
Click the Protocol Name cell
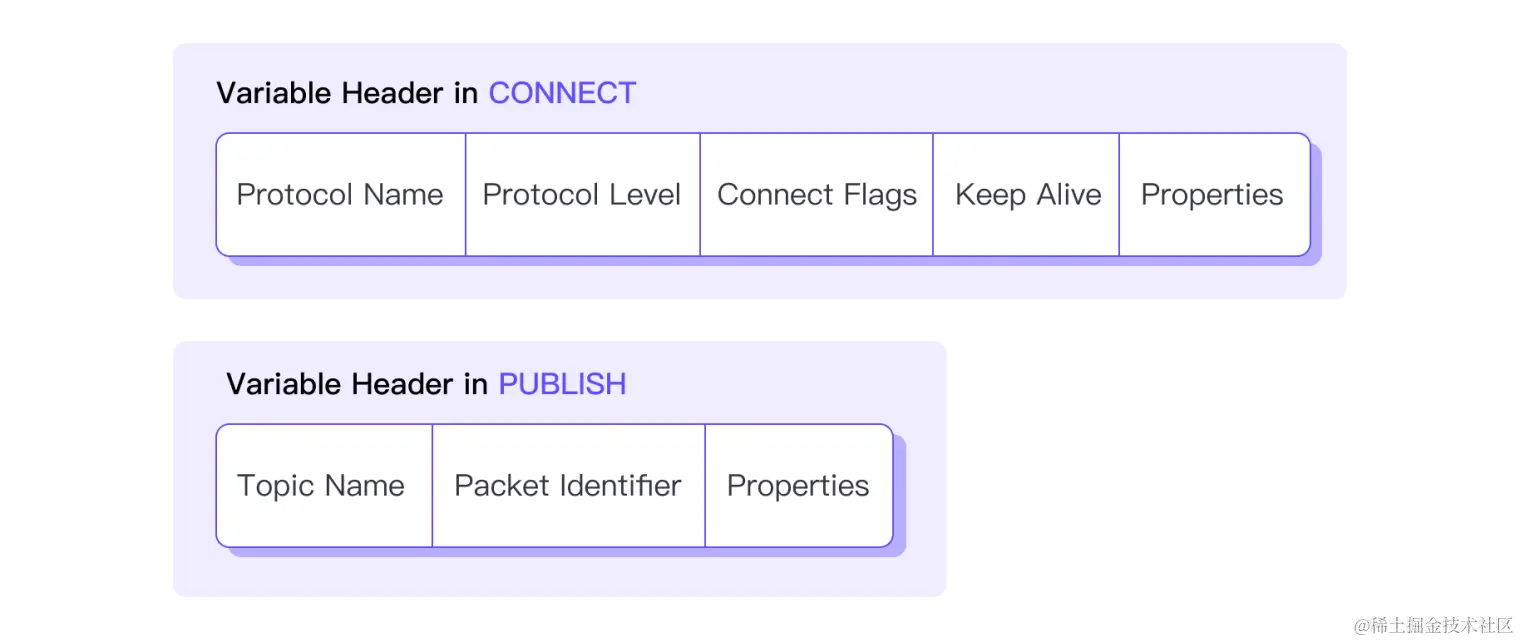(341, 194)
